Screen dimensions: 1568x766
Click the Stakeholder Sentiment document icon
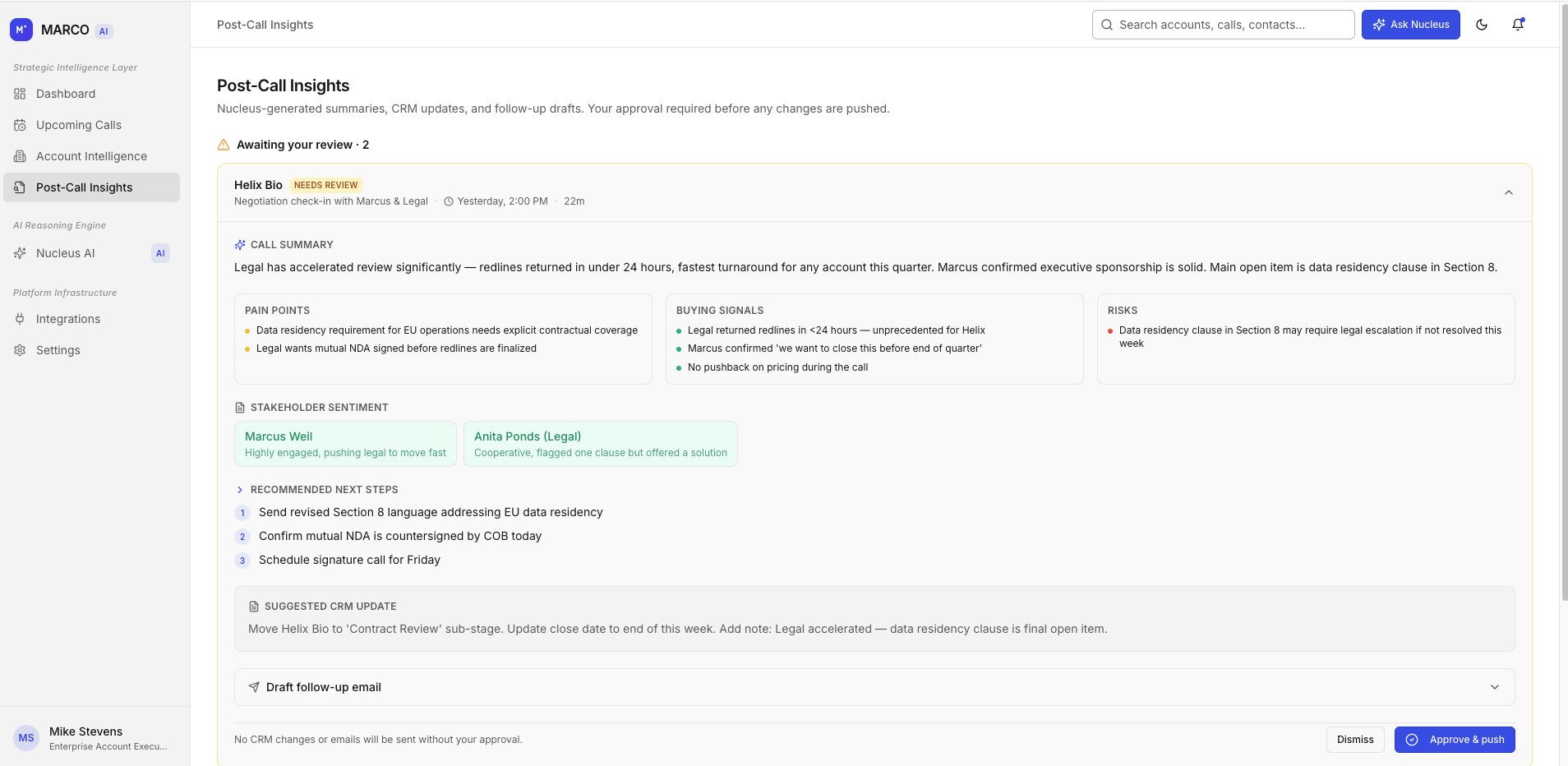pos(240,408)
